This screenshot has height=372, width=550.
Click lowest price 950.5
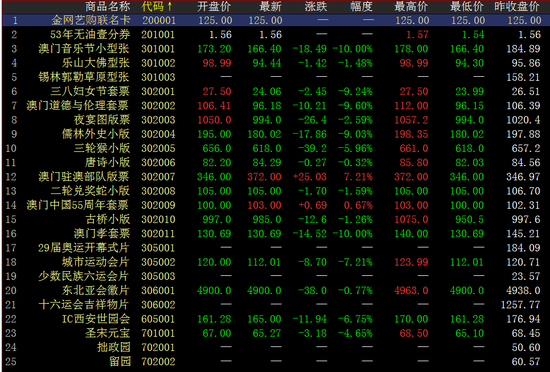[470, 219]
